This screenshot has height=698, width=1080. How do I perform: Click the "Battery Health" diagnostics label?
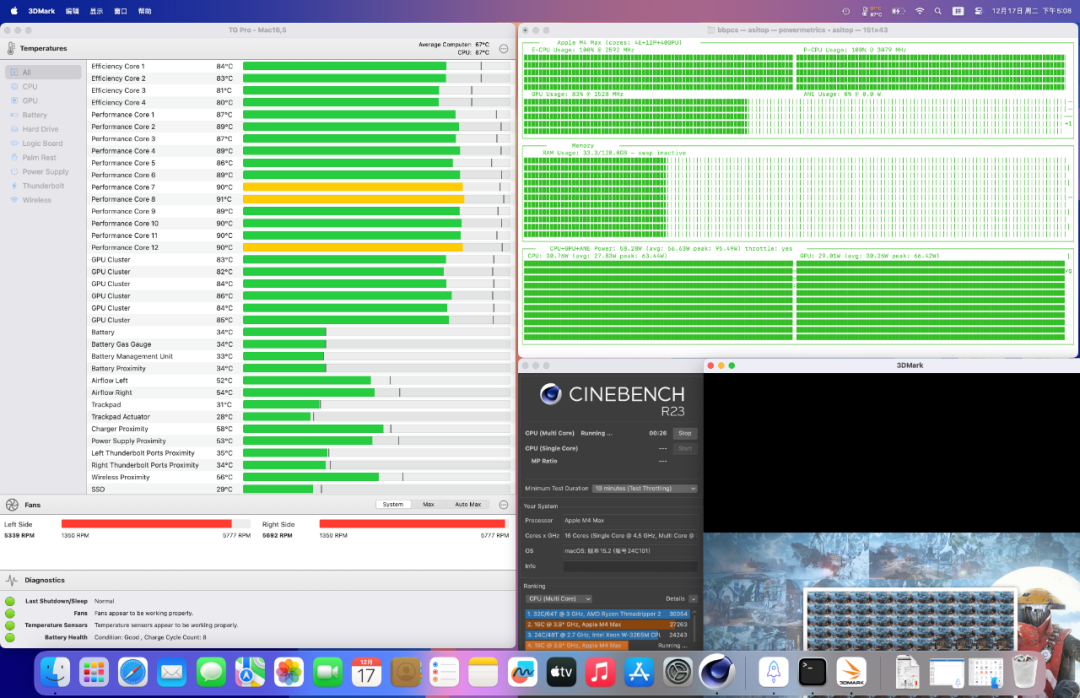(x=66, y=637)
